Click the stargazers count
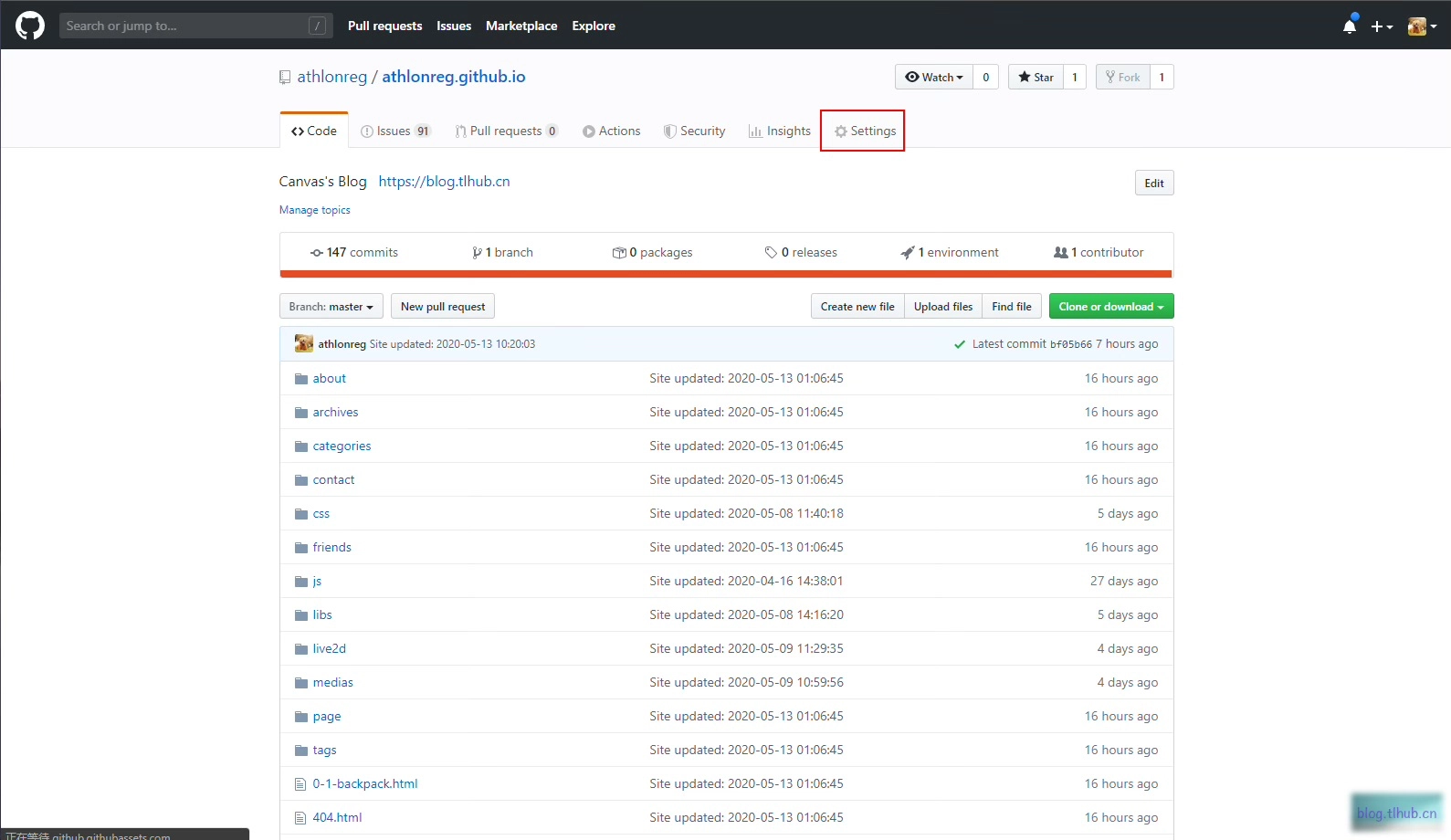This screenshot has height=840, width=1451. 1075,77
